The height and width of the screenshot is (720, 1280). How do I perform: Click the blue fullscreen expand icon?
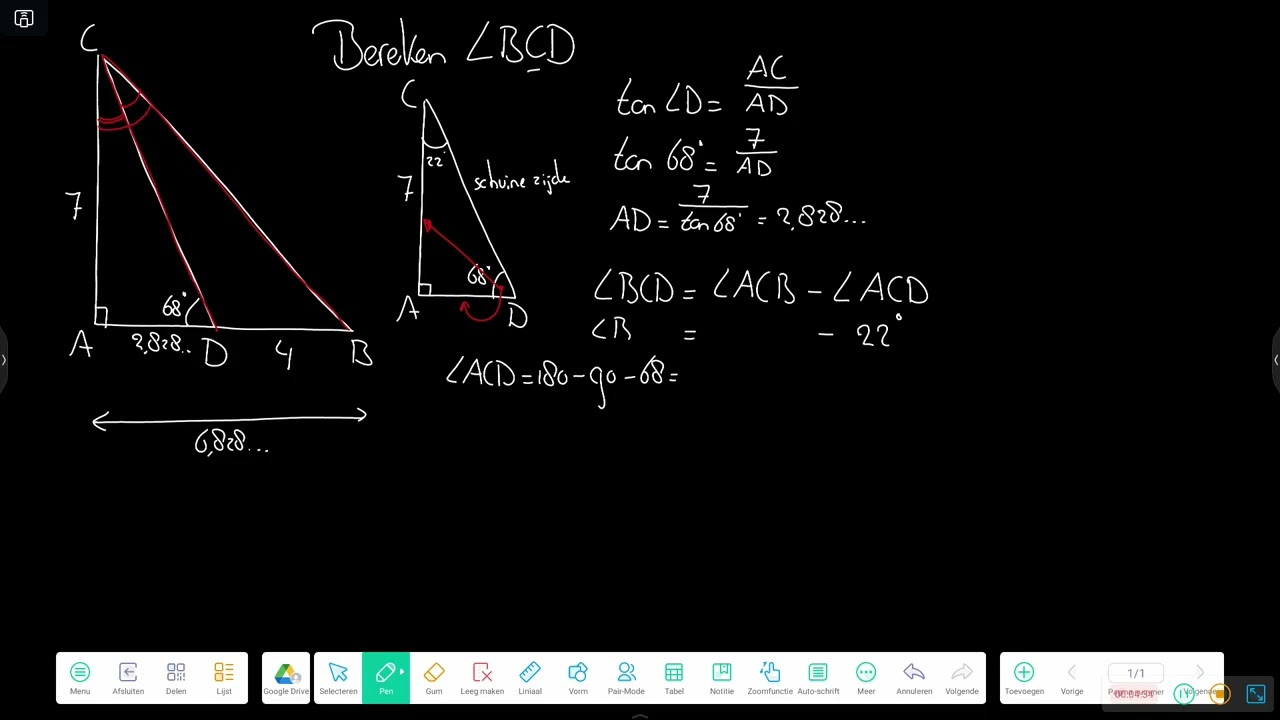tap(1256, 694)
